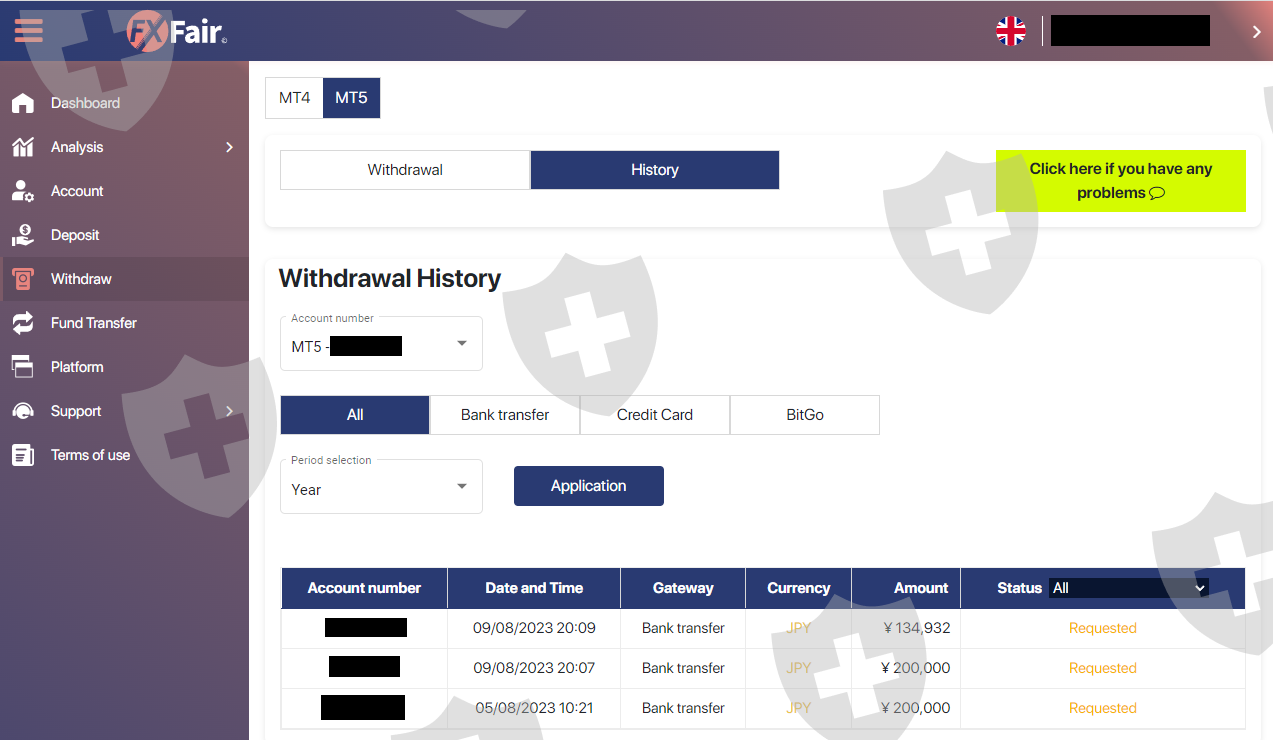Image resolution: width=1273 pixels, height=740 pixels.
Task: Click the date 09/08/2023 20:07
Action: pyautogui.click(x=534, y=668)
